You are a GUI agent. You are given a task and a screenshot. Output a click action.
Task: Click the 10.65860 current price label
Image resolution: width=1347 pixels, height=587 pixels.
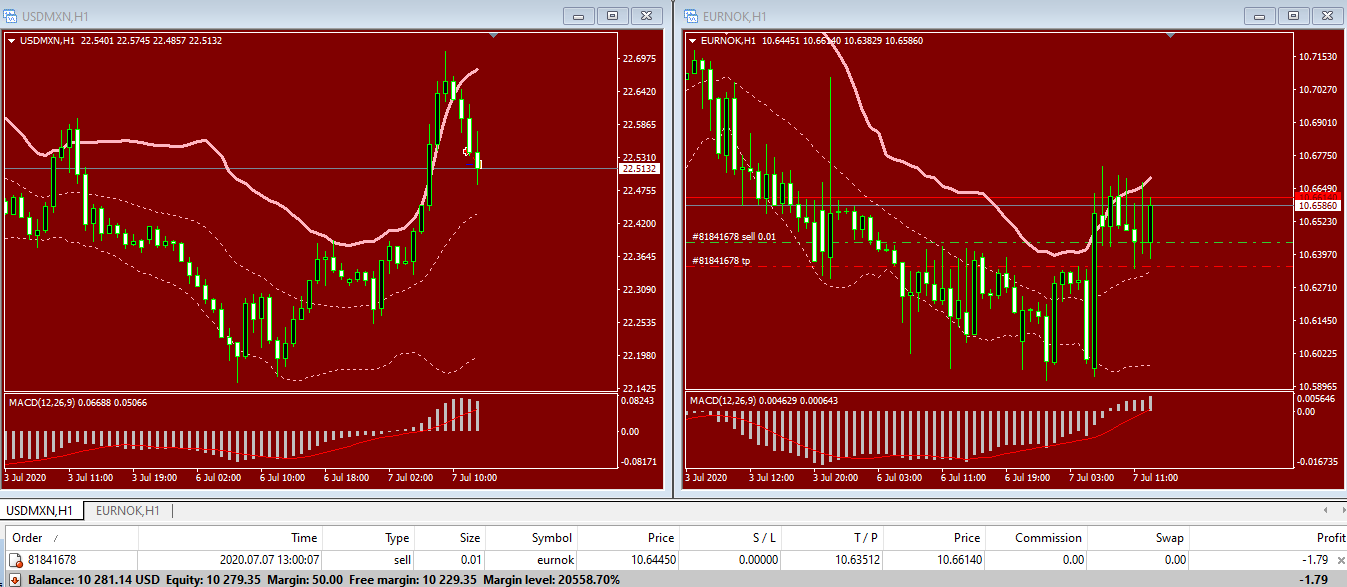point(1319,205)
